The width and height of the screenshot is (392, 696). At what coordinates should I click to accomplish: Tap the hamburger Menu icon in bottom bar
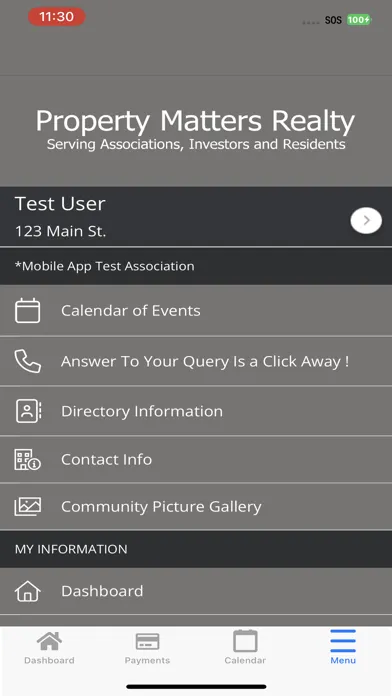click(343, 641)
